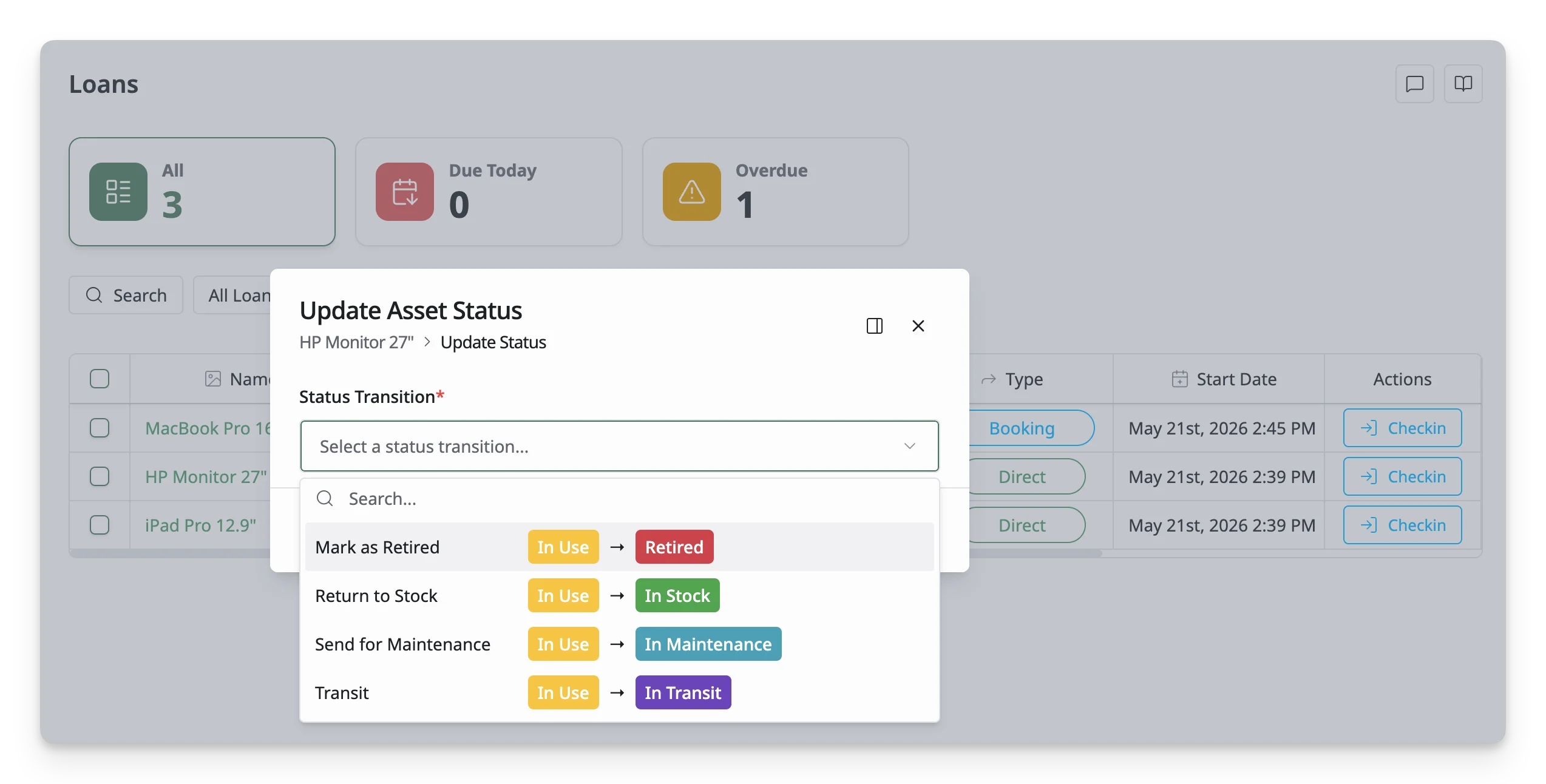The height and width of the screenshot is (784, 1546).
Task: Click the Type column header
Action: [x=1040, y=379]
